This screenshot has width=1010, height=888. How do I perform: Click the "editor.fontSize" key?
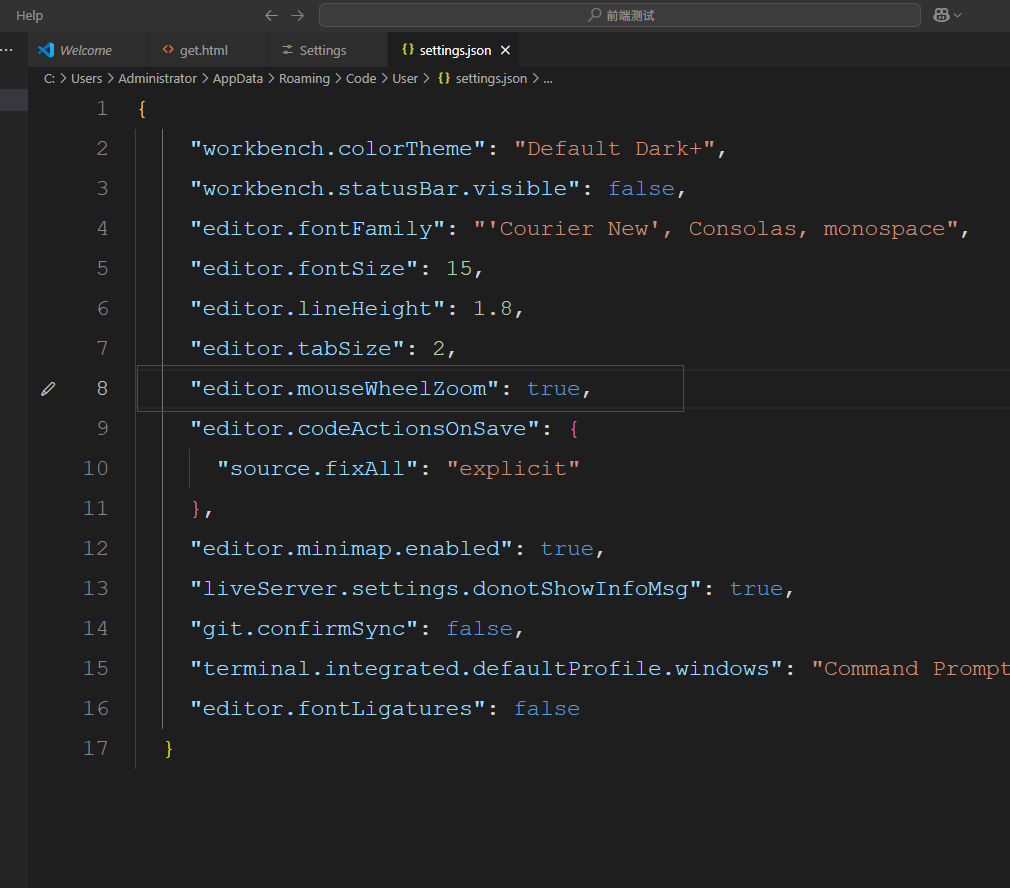tap(304, 269)
